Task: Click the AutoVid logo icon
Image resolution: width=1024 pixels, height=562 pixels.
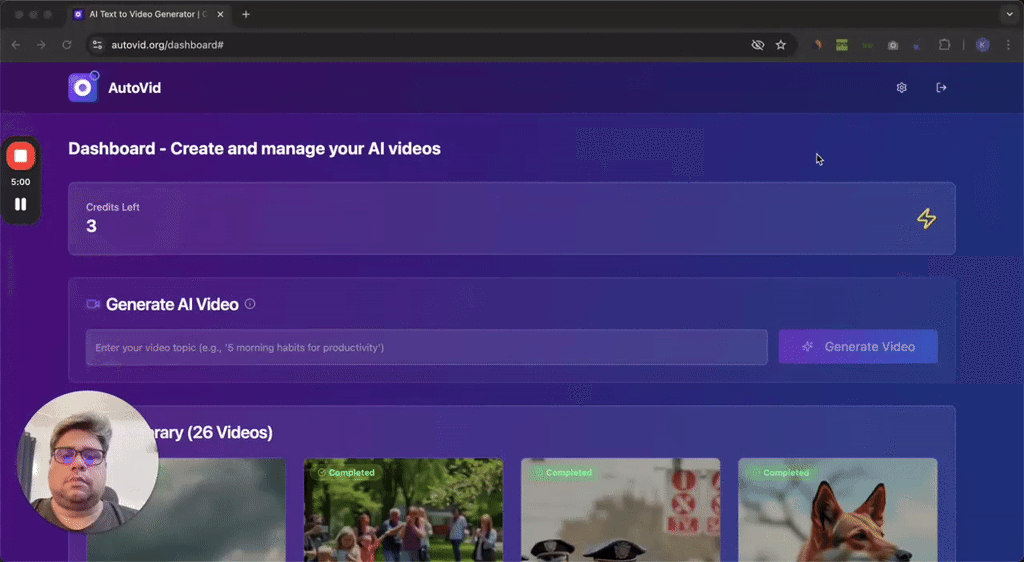Action: tap(83, 87)
